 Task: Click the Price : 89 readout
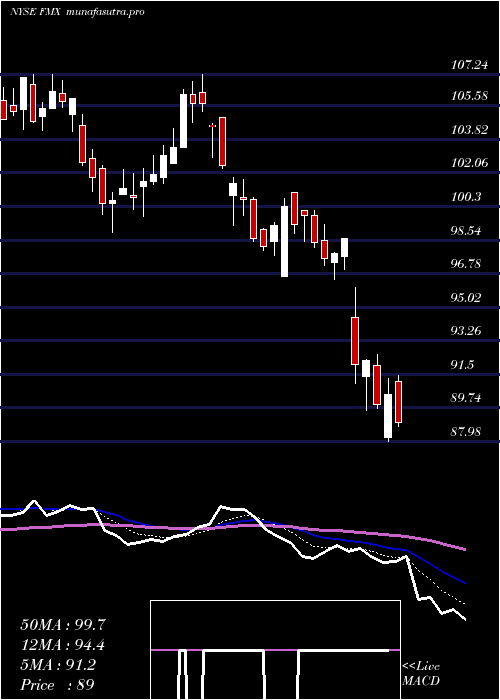pyautogui.click(x=57, y=685)
